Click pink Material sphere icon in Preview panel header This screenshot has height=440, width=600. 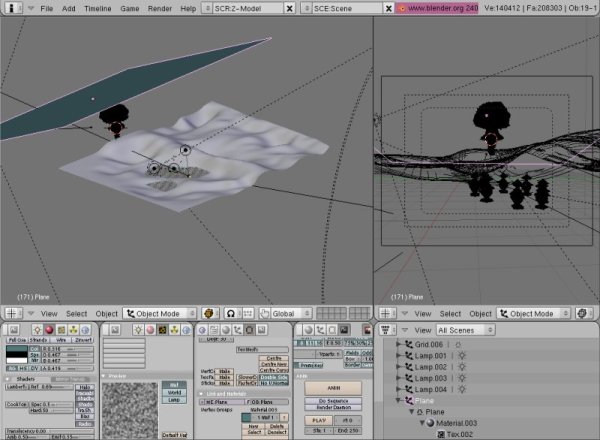click(150, 329)
